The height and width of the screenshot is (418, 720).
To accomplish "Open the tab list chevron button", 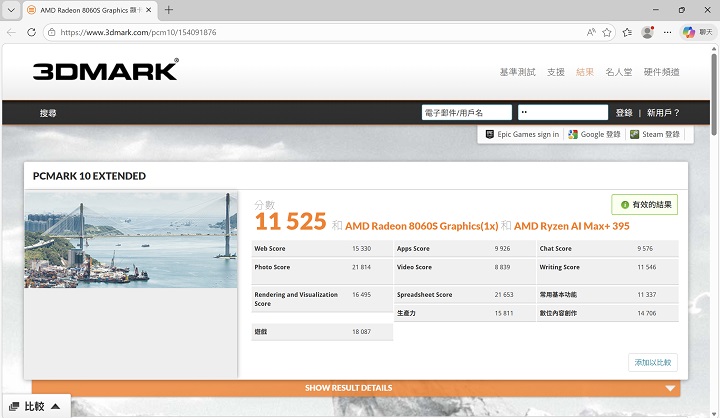I will point(11,10).
